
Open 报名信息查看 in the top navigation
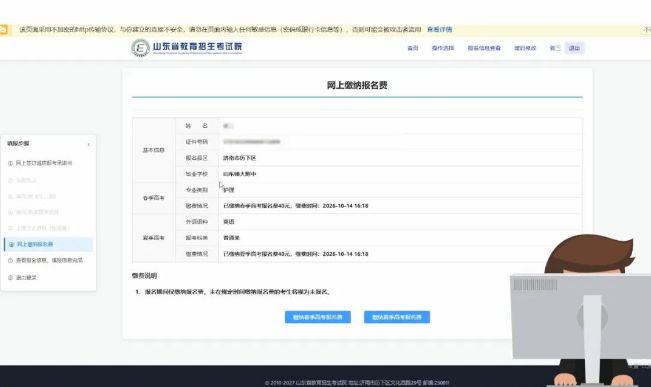pyautogui.click(x=484, y=48)
